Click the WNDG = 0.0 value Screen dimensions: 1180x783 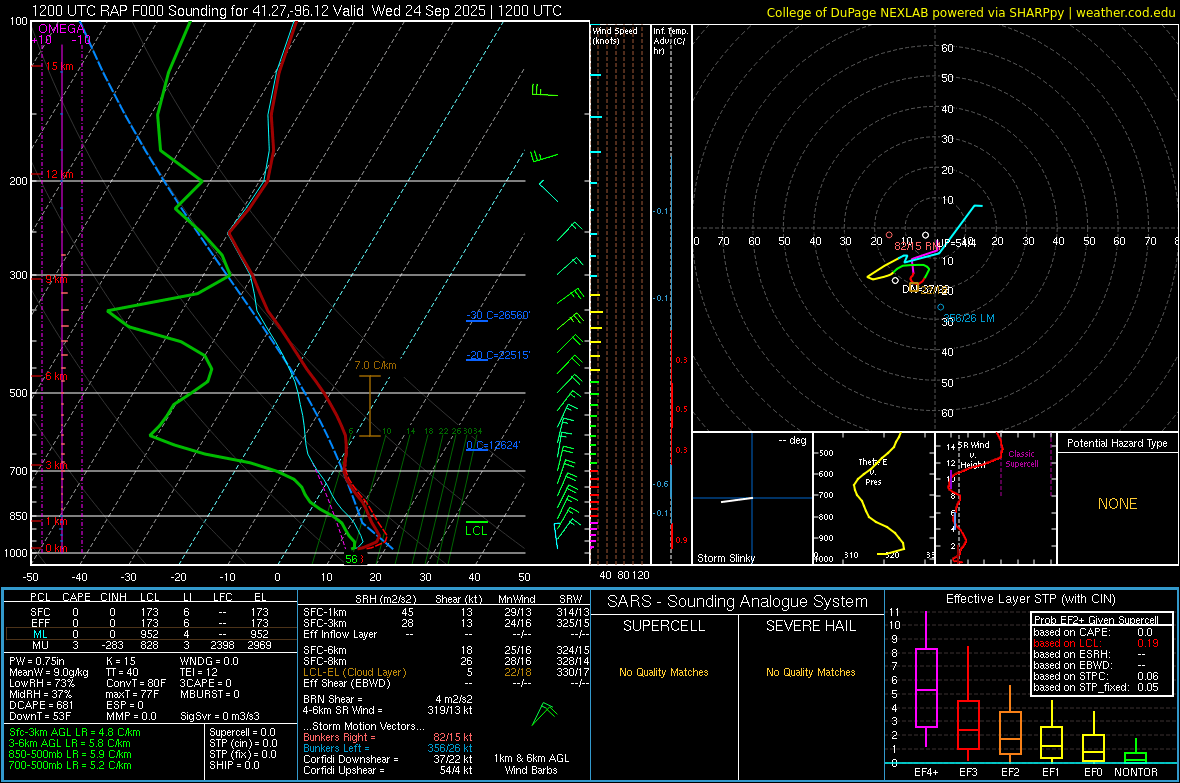[x=209, y=661]
